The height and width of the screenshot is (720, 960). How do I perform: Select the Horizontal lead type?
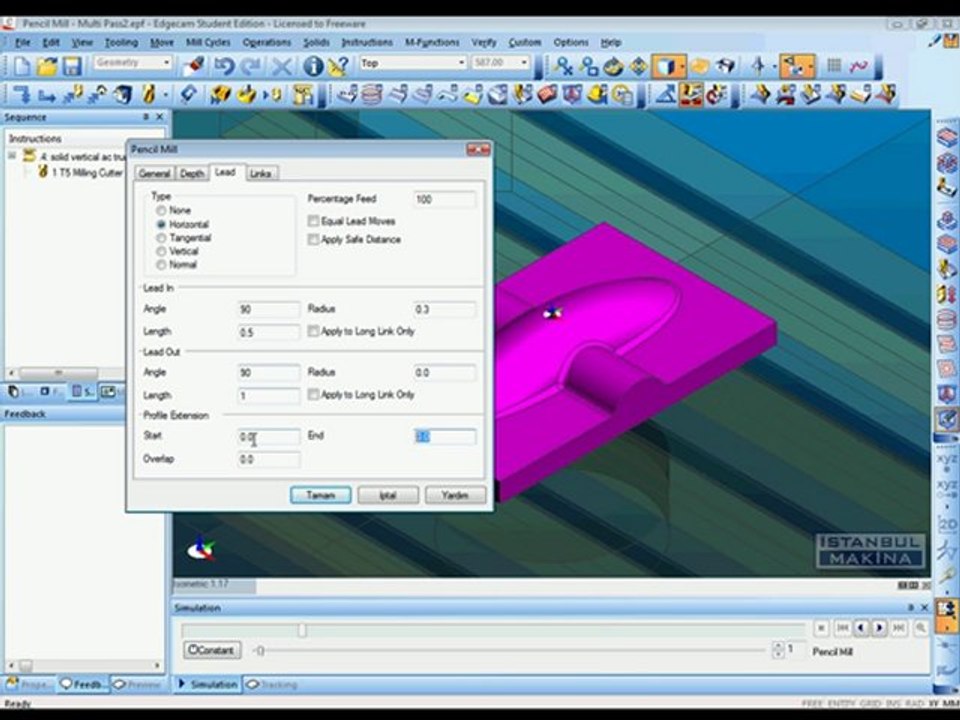click(161, 224)
